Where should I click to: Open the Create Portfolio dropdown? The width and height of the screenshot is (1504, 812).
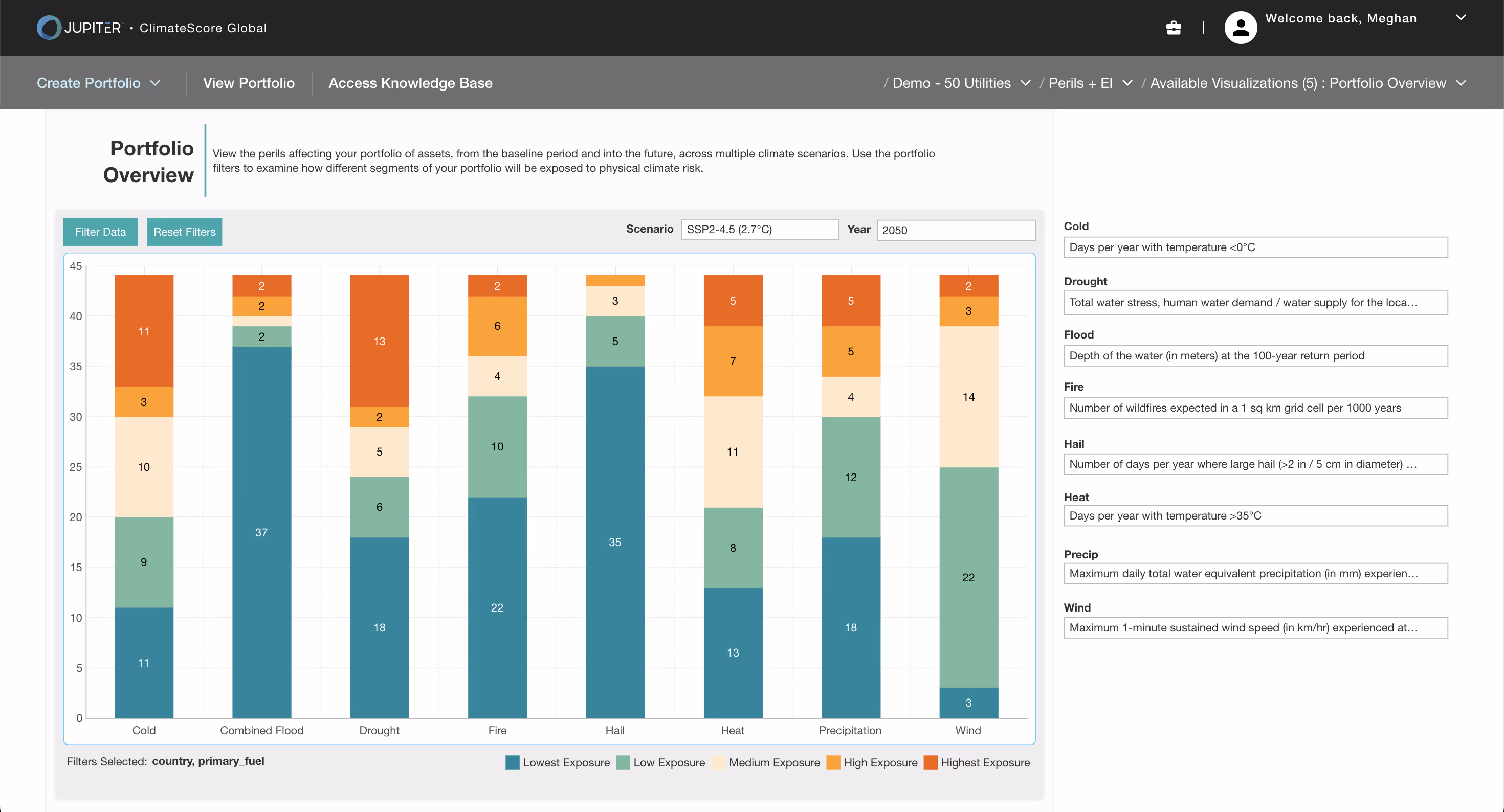[98, 83]
